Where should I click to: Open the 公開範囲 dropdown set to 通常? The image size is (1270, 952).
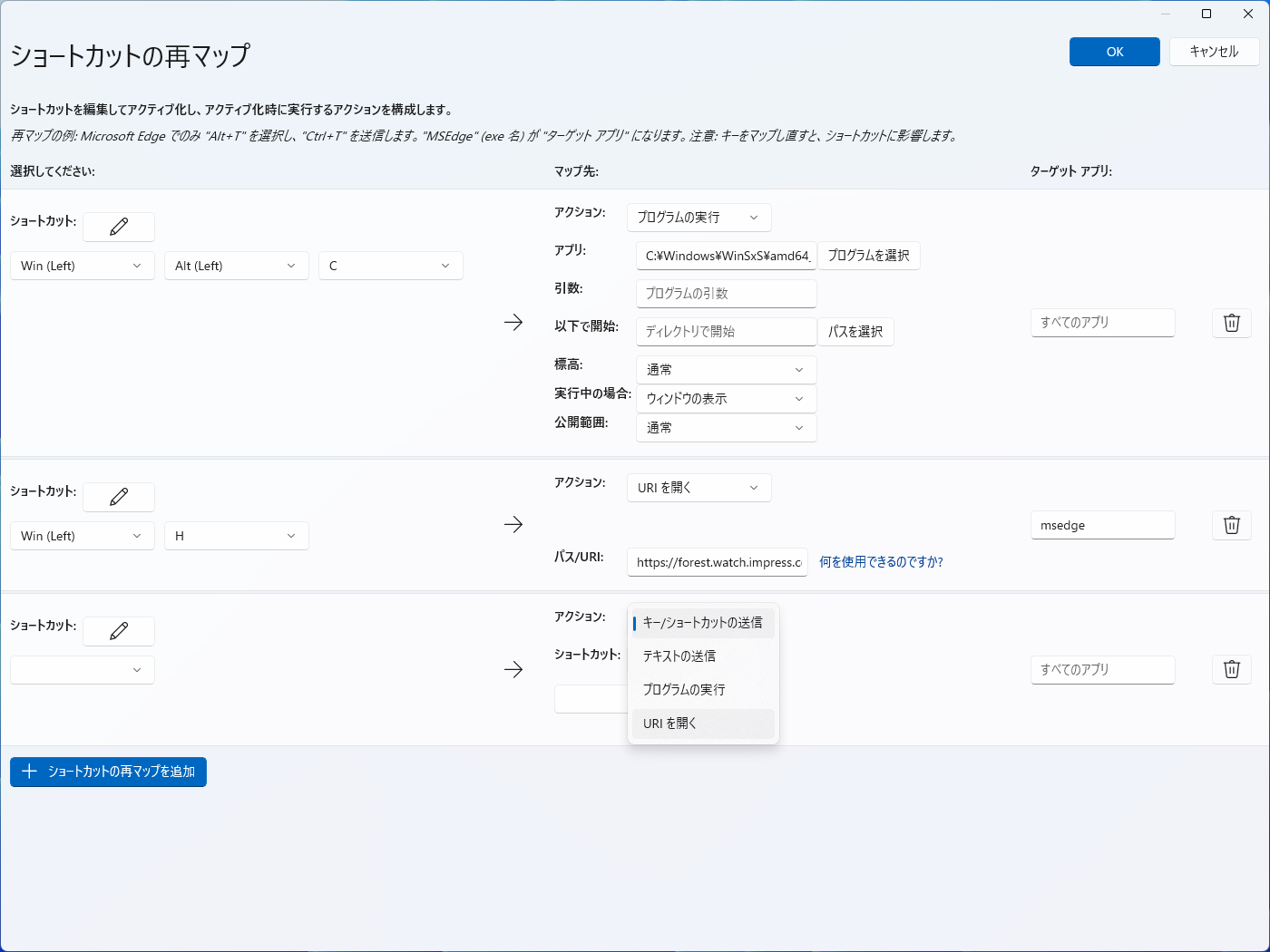tap(727, 428)
